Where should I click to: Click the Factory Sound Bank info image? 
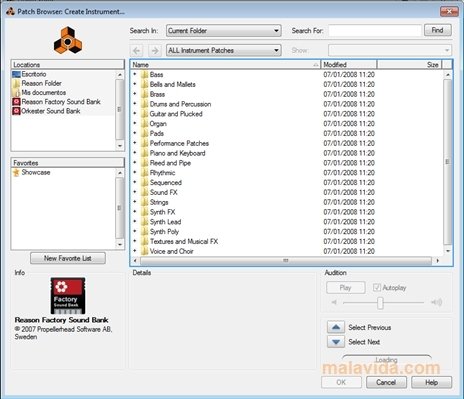coord(68,296)
